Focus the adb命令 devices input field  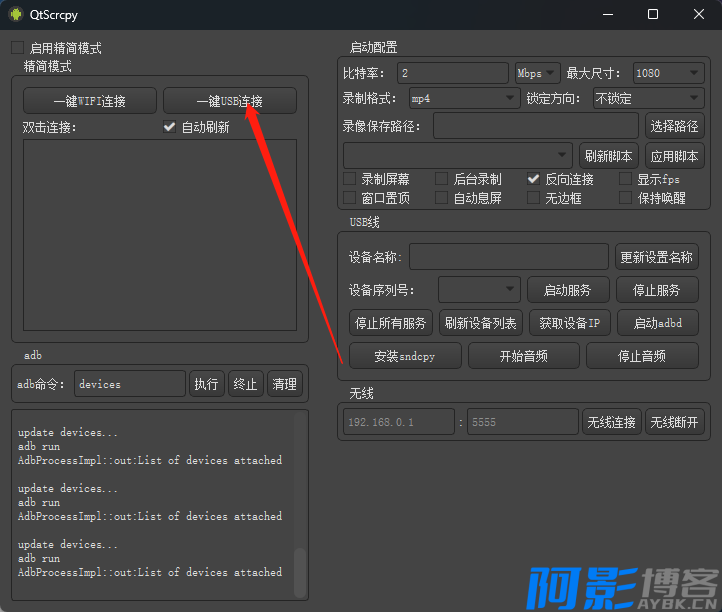point(130,384)
